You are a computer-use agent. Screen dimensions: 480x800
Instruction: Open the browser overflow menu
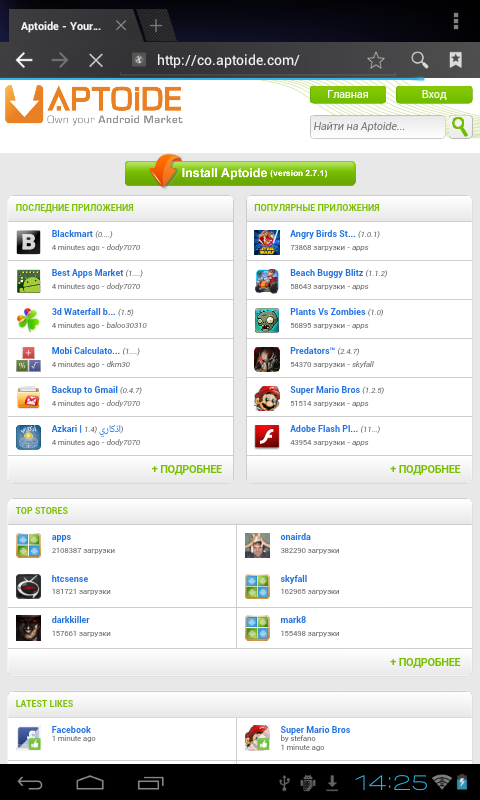click(456, 21)
